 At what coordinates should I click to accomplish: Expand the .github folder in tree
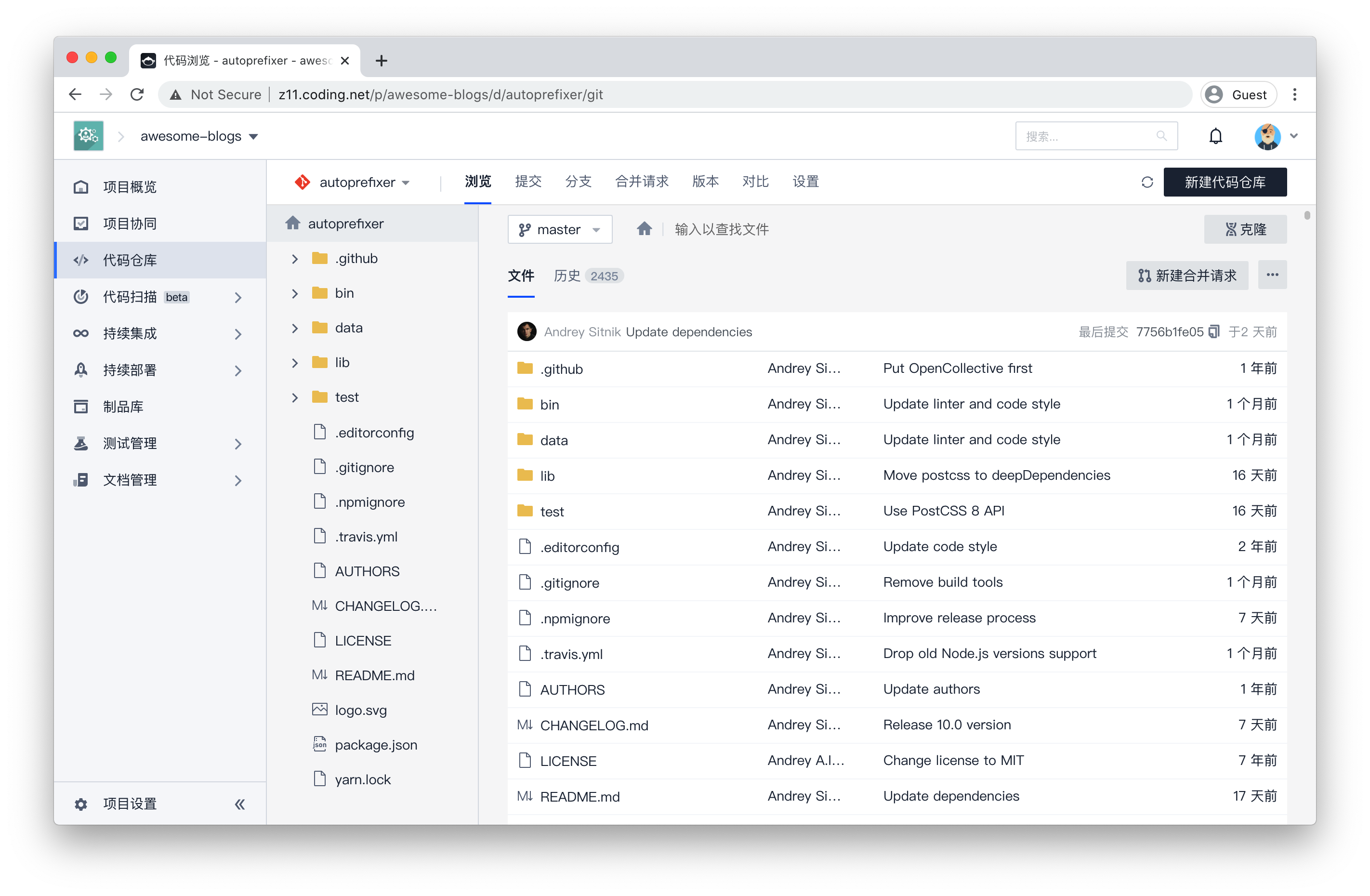[295, 259]
